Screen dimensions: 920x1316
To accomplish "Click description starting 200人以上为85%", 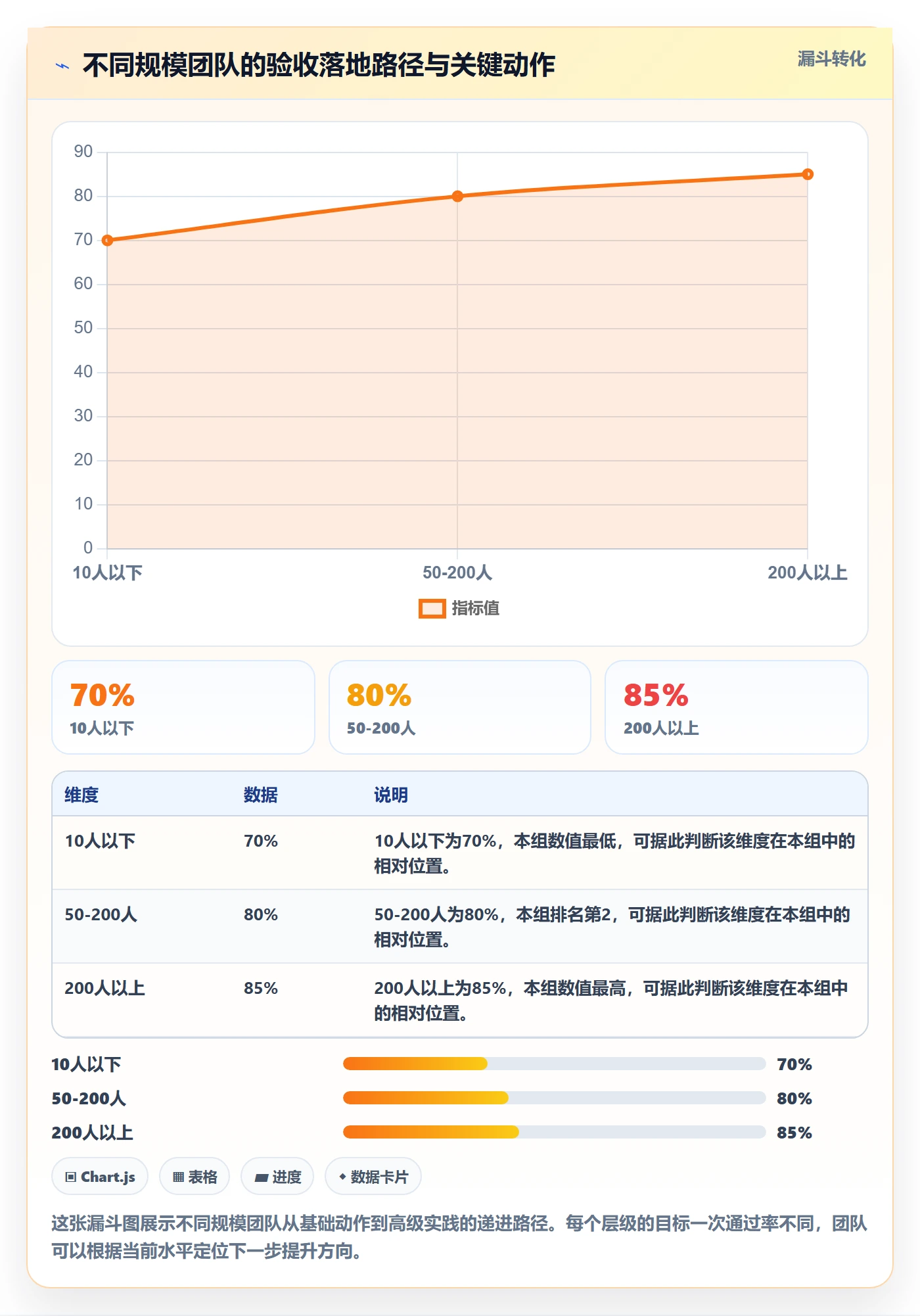I will coord(611,1000).
